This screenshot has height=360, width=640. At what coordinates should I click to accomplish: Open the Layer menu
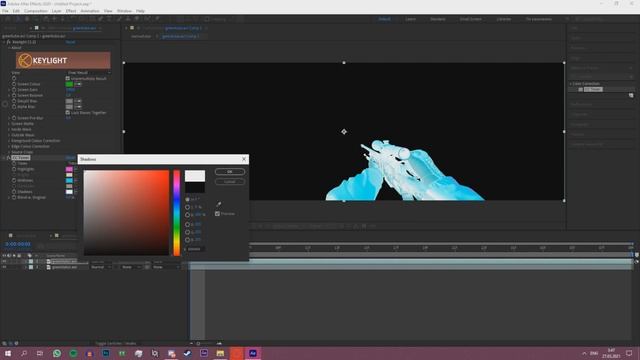(x=56, y=11)
